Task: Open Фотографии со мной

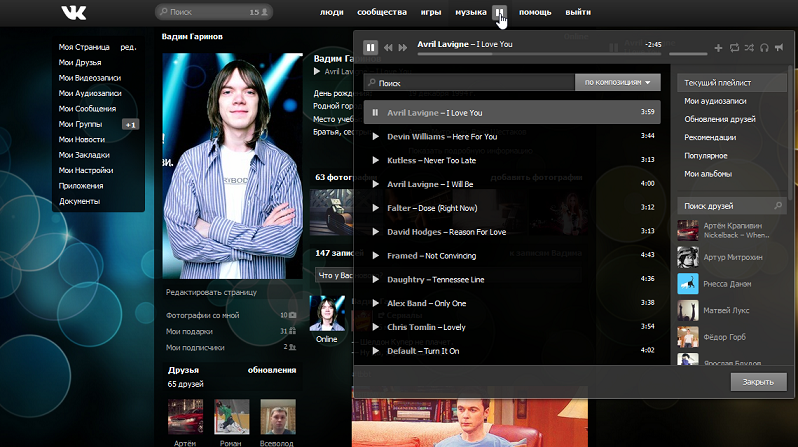Action: click(203, 315)
